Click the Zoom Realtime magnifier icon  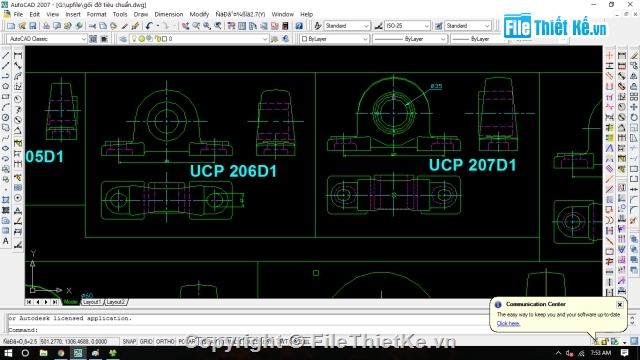[x=196, y=26]
